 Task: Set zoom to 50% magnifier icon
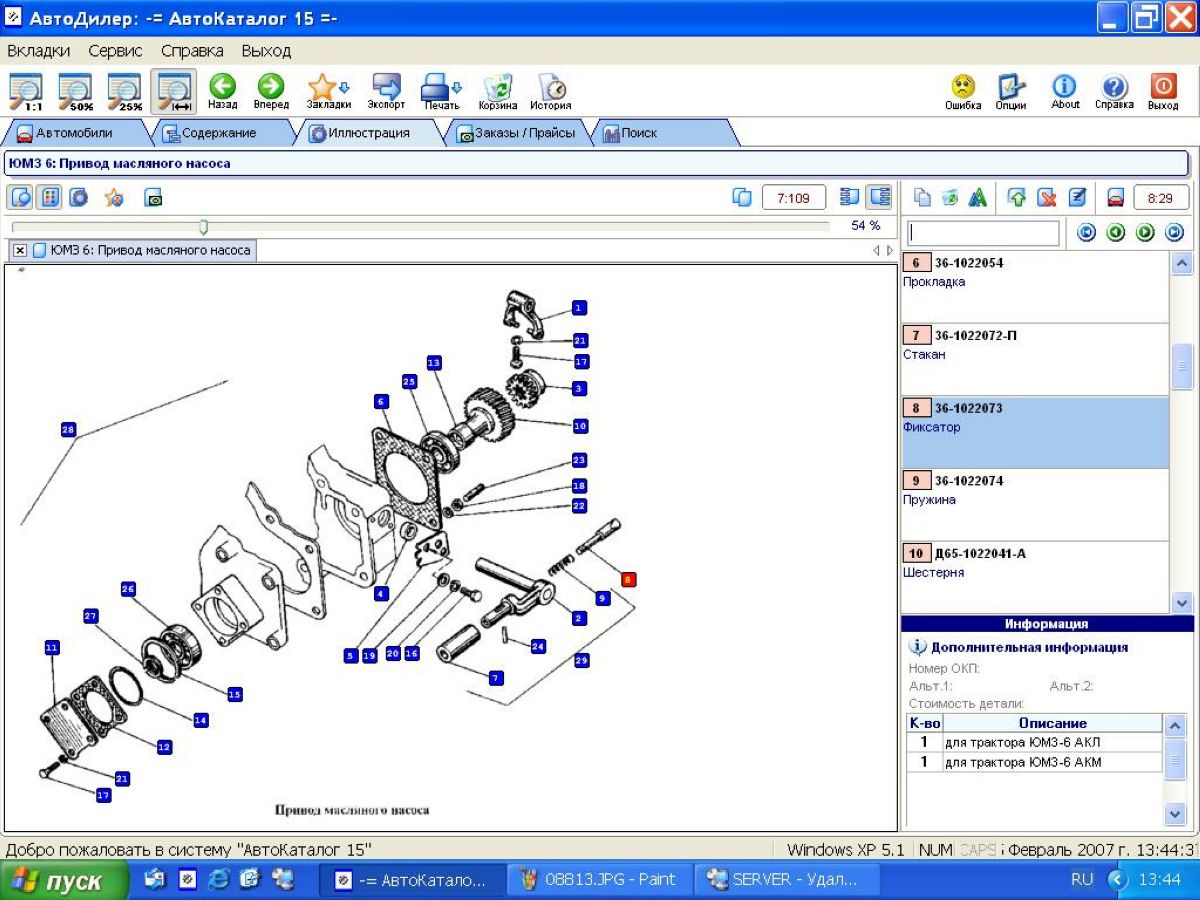click(76, 91)
